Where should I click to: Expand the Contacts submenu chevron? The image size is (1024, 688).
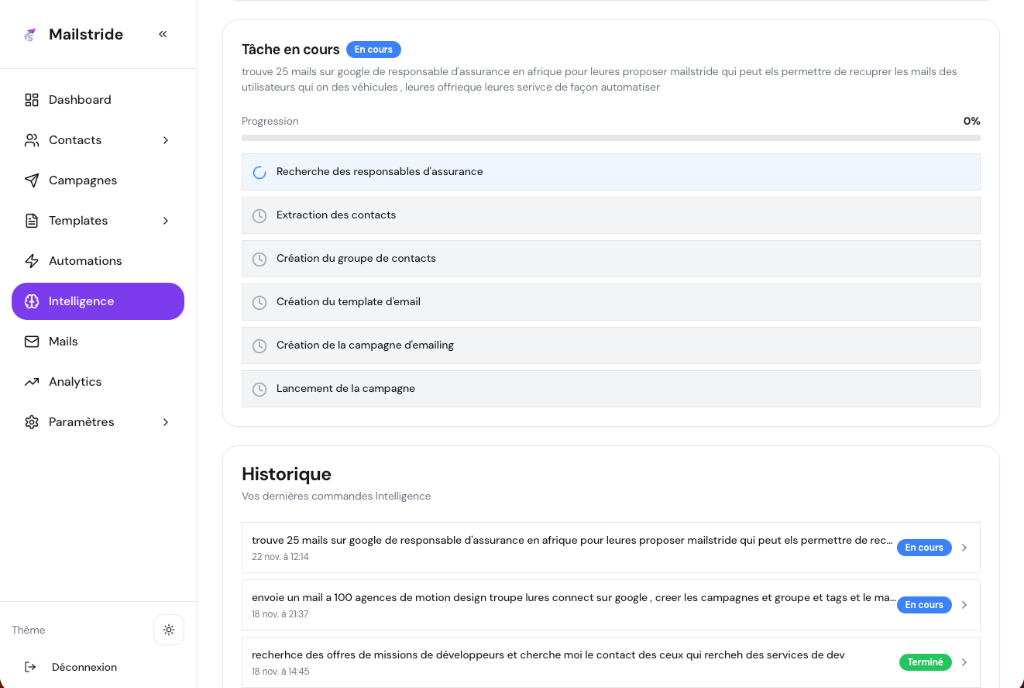click(x=166, y=140)
